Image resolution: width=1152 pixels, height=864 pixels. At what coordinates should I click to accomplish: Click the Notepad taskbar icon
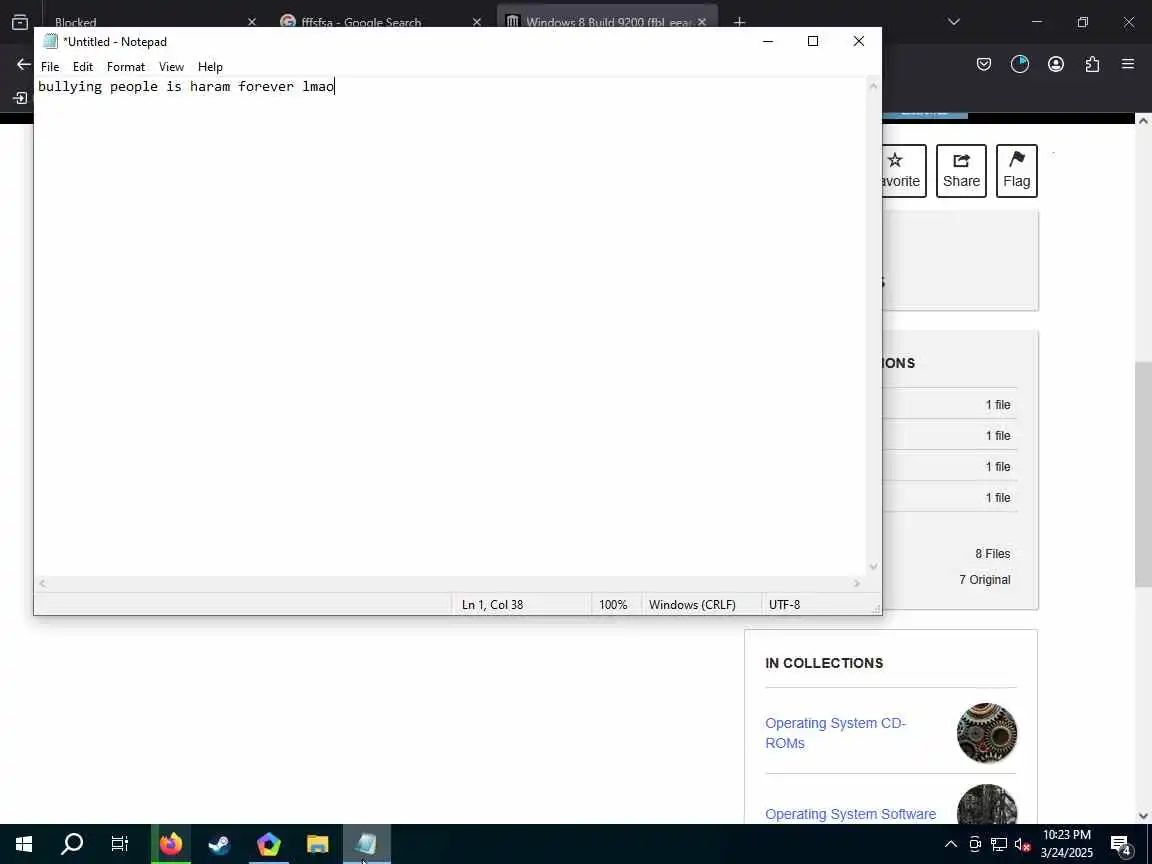pos(367,844)
